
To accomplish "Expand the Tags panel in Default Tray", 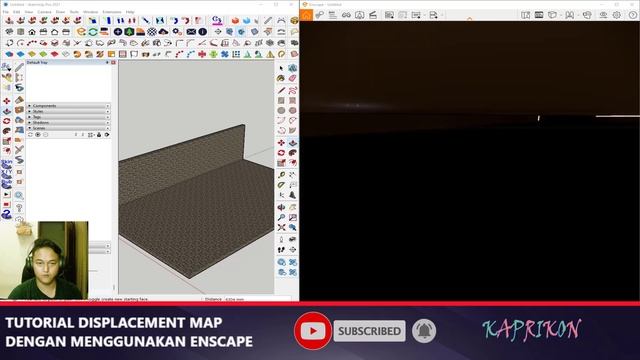I will click(x=68, y=117).
